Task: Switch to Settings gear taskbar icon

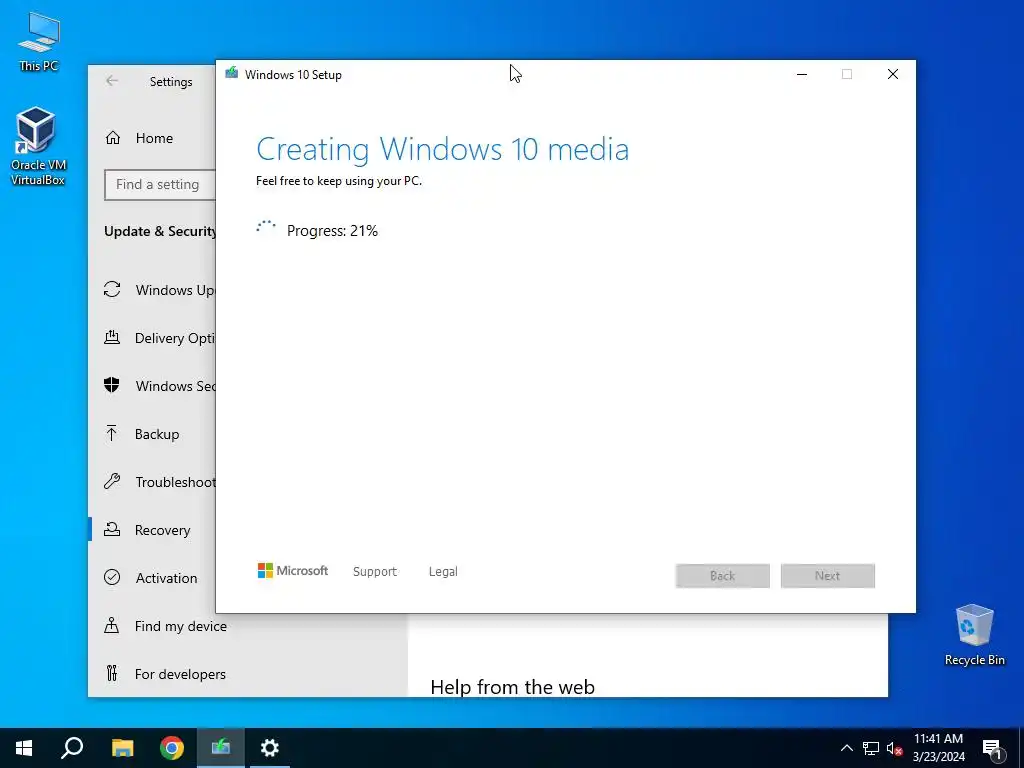Action: [270, 748]
